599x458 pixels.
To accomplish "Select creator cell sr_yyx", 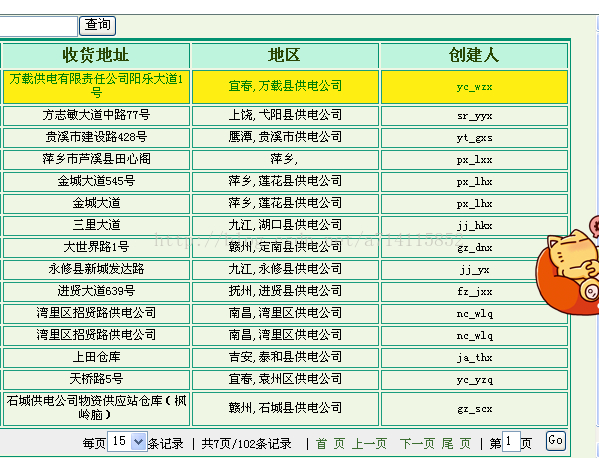I will coord(474,116).
